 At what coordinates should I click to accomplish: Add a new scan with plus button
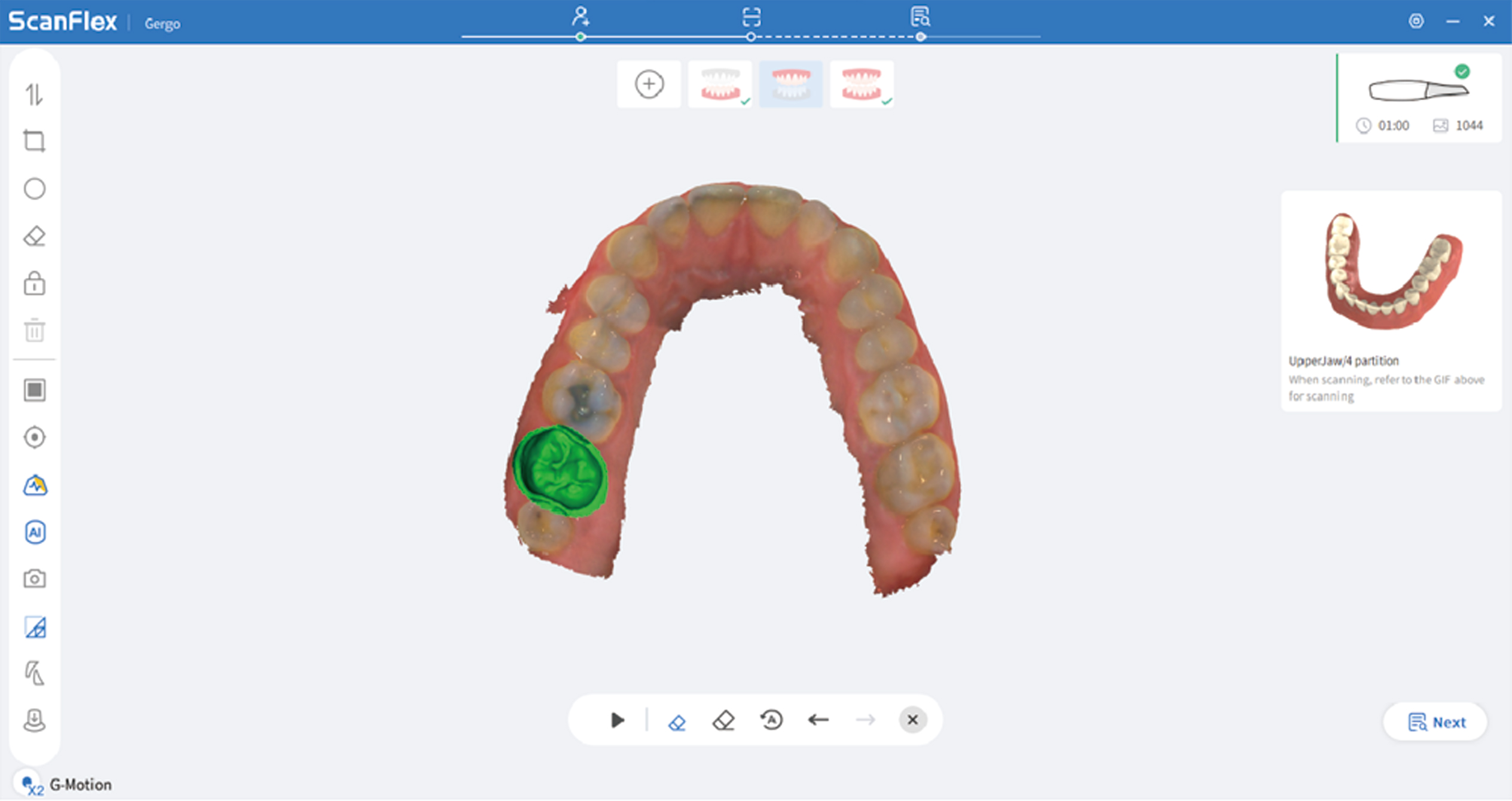[x=649, y=84]
